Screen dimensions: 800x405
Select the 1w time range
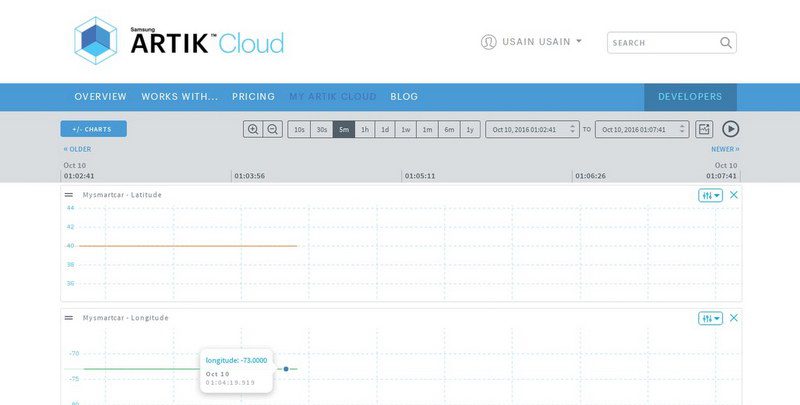(x=406, y=130)
